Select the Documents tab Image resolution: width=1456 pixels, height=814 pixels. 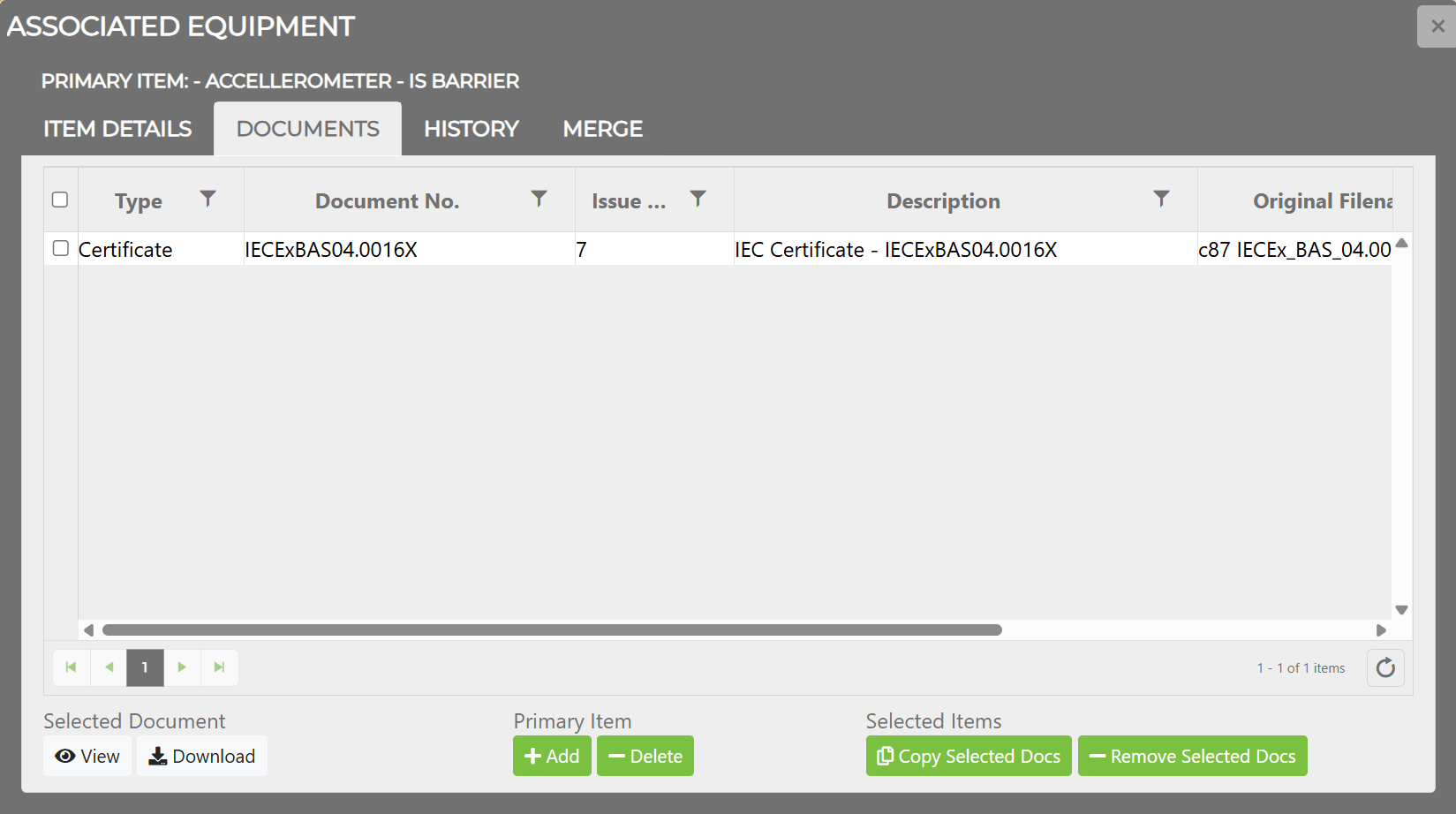point(308,129)
